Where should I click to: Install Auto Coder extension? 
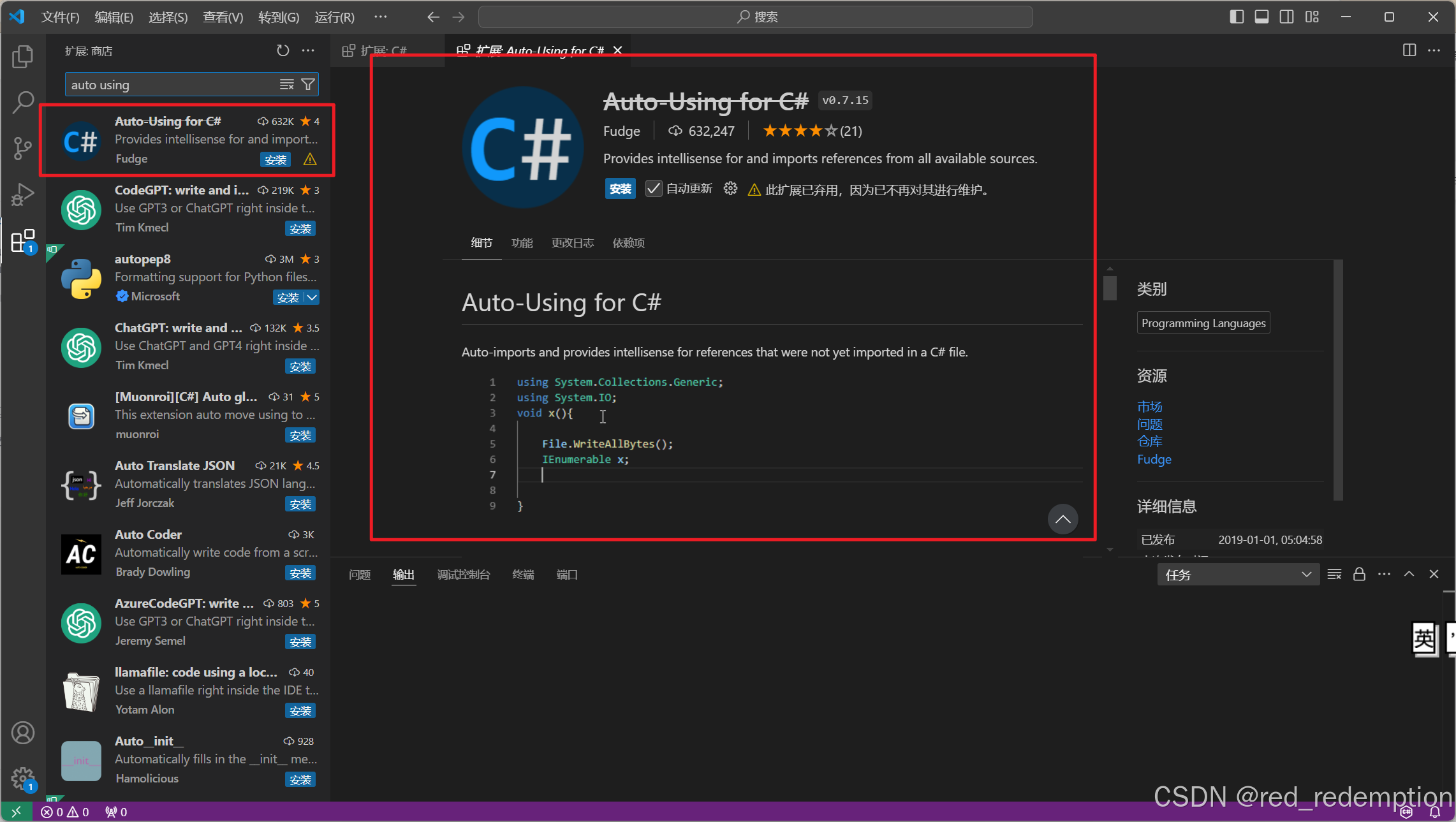(300, 573)
